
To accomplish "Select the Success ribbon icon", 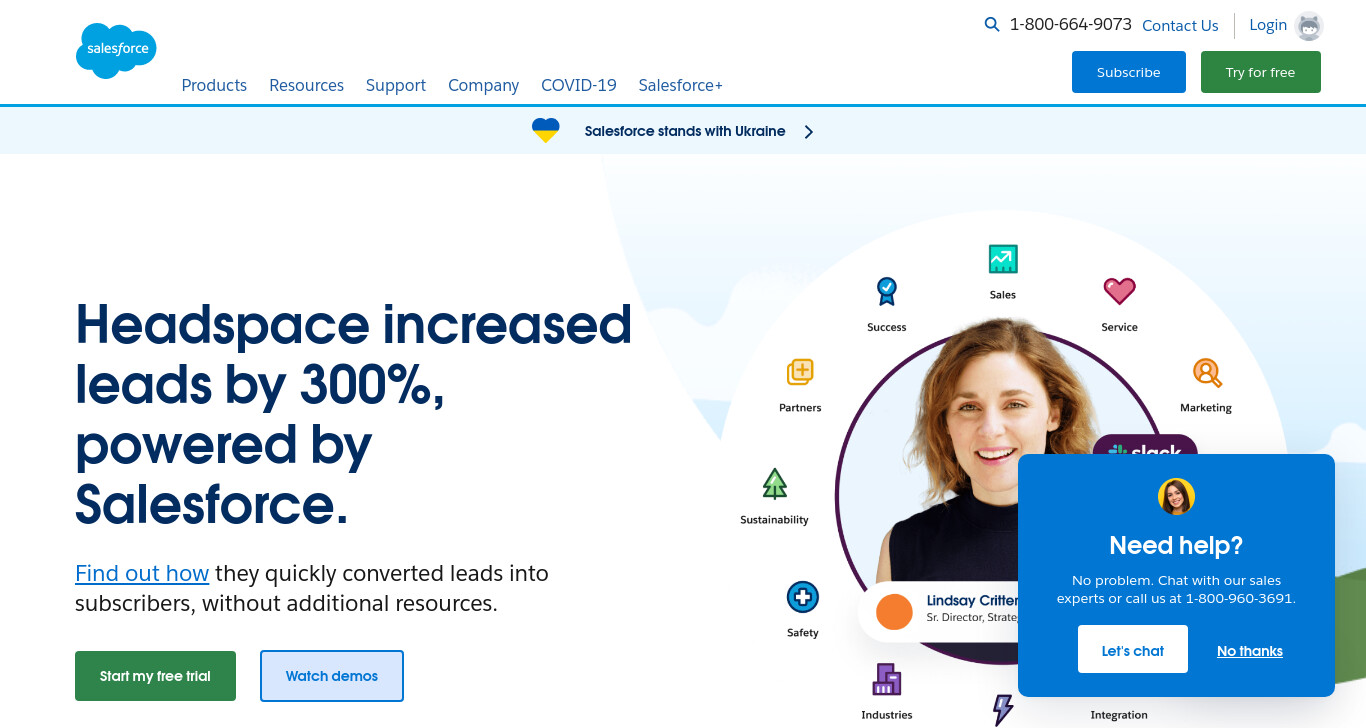I will pyautogui.click(x=887, y=291).
